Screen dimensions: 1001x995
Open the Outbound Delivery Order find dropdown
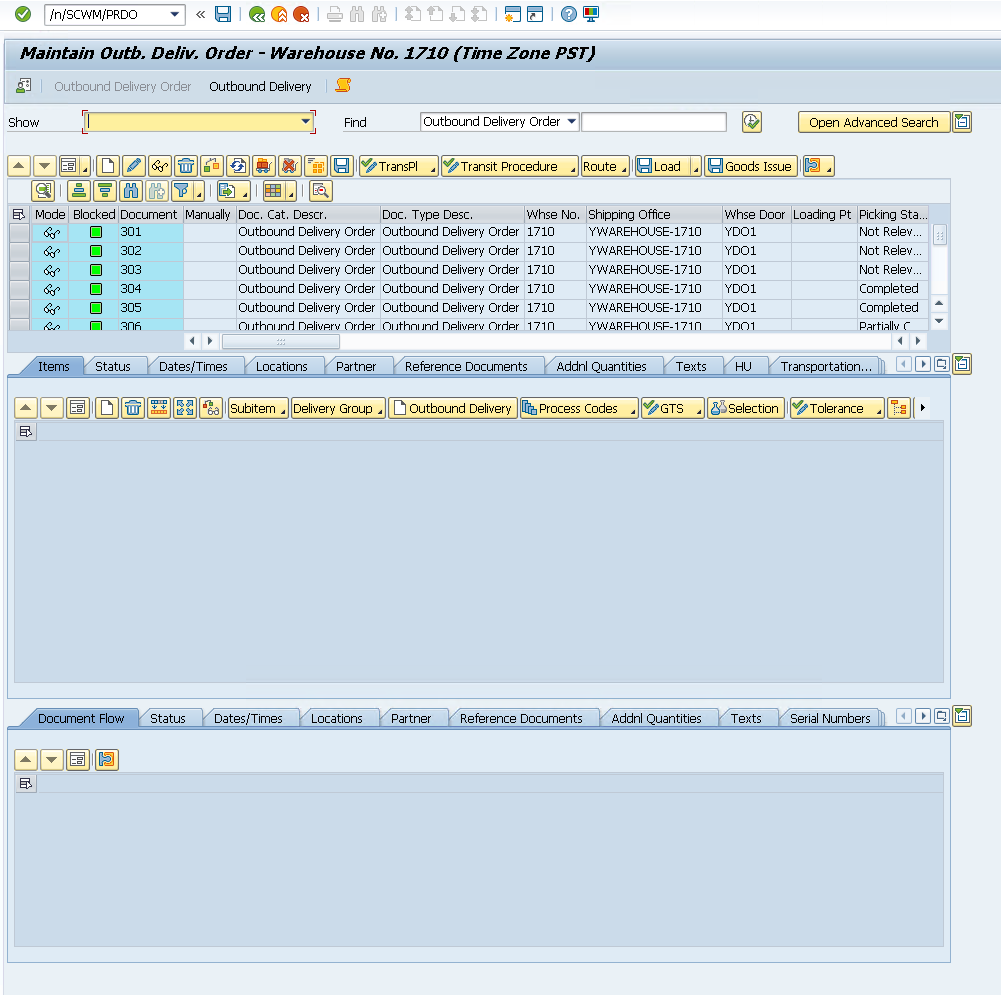tap(572, 122)
